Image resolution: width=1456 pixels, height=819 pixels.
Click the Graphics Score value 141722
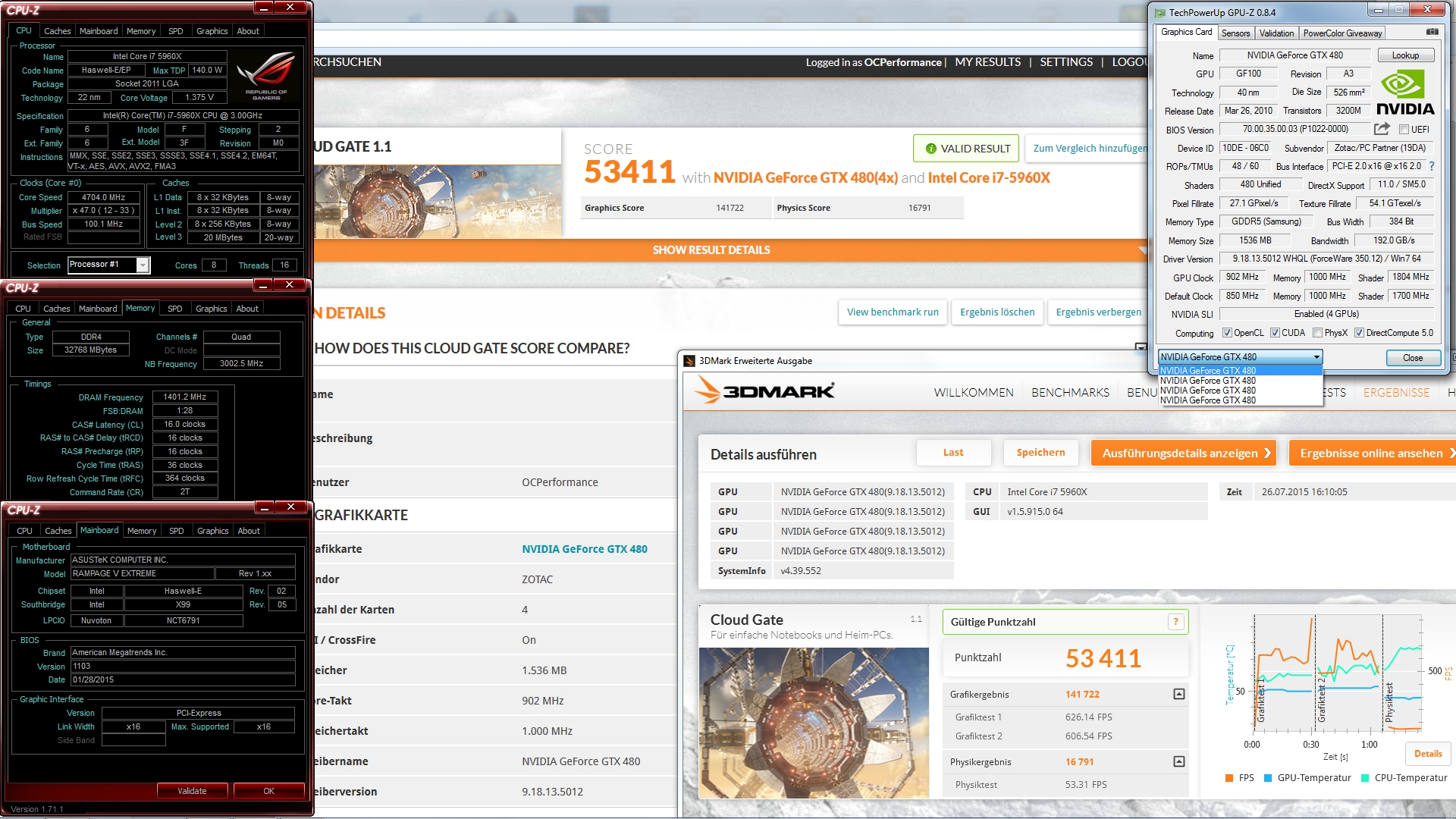click(x=730, y=208)
